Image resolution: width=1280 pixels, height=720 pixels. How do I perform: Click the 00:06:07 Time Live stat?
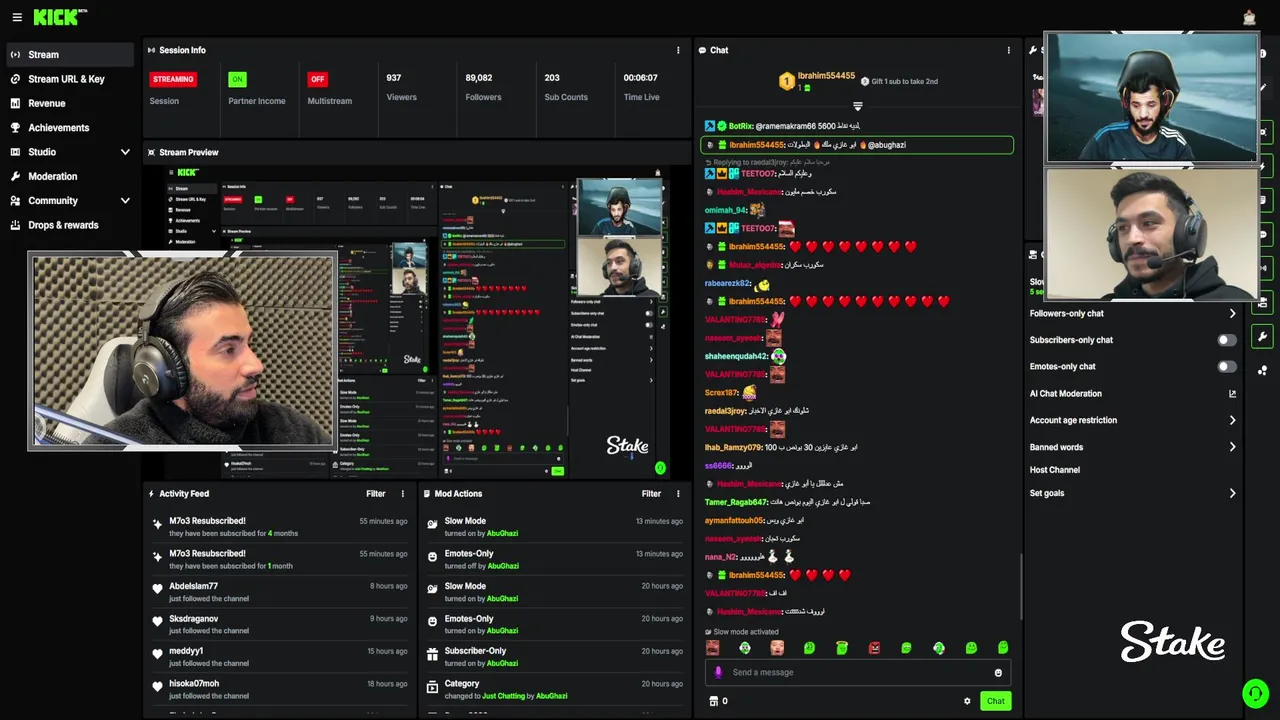(641, 88)
